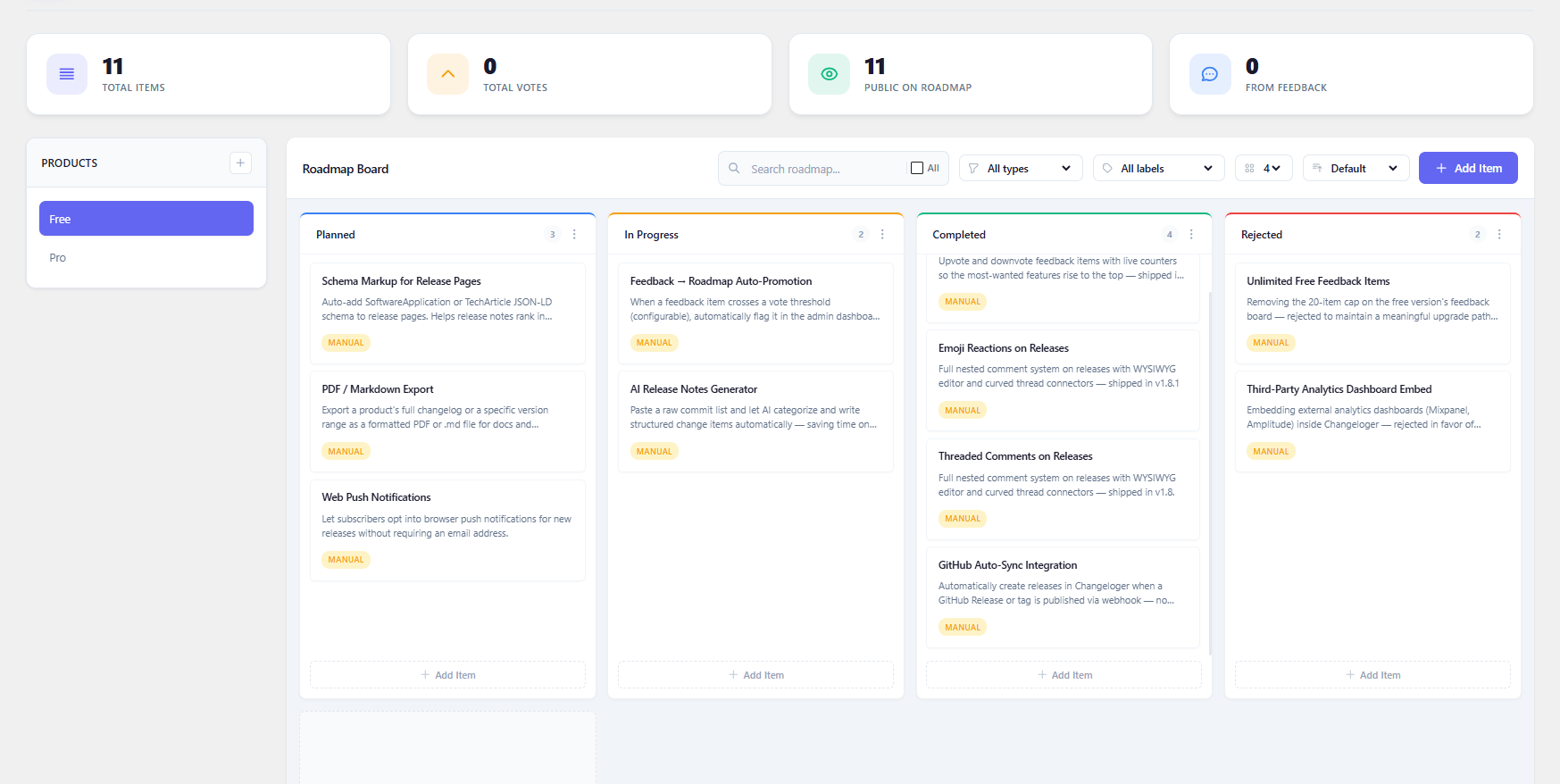Viewport: 1560px width, 784px height.
Task: Open the In Progress column options menu
Action: click(882, 235)
